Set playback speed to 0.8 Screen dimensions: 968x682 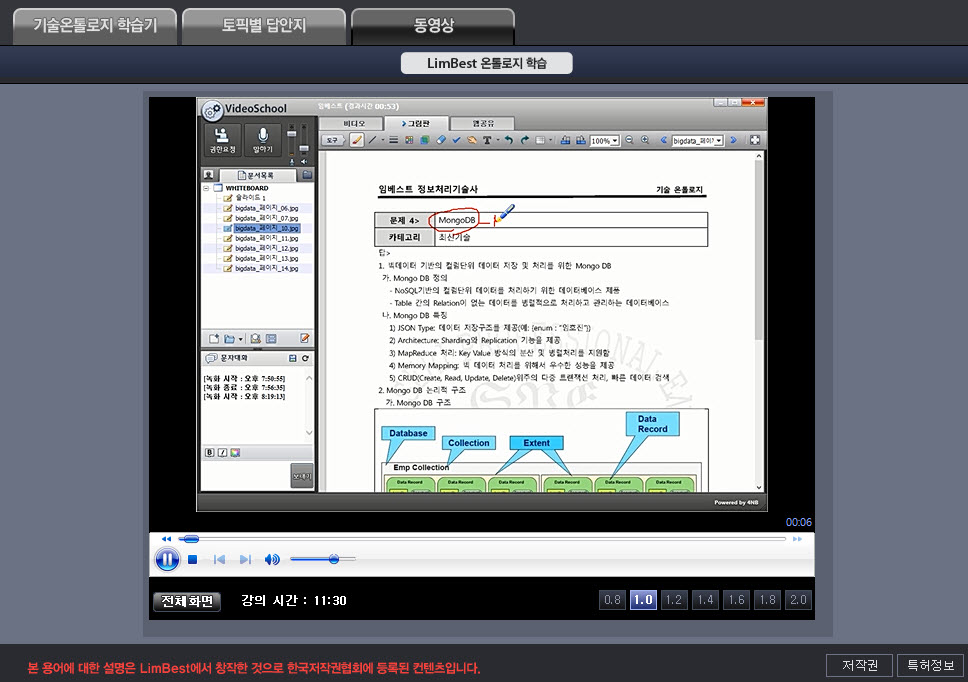click(x=612, y=600)
